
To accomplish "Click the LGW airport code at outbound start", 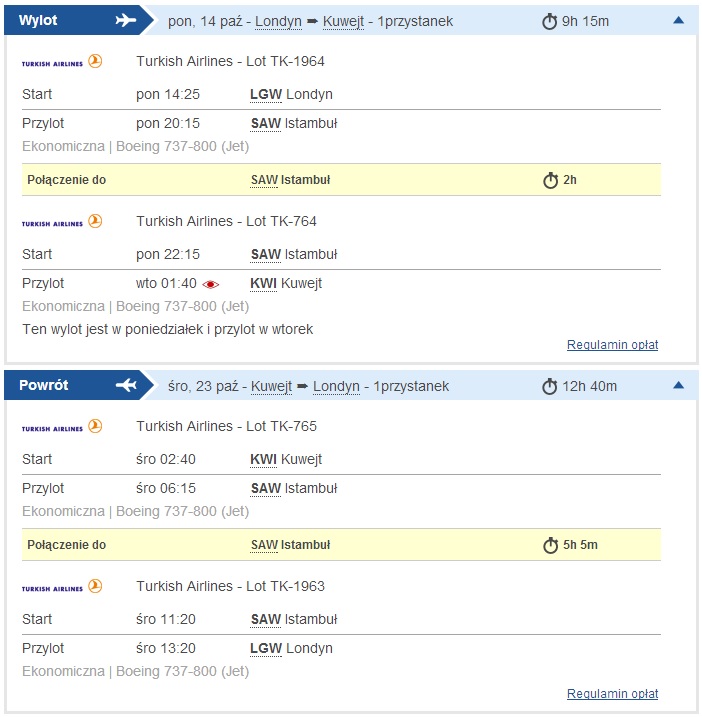I will (x=266, y=95).
